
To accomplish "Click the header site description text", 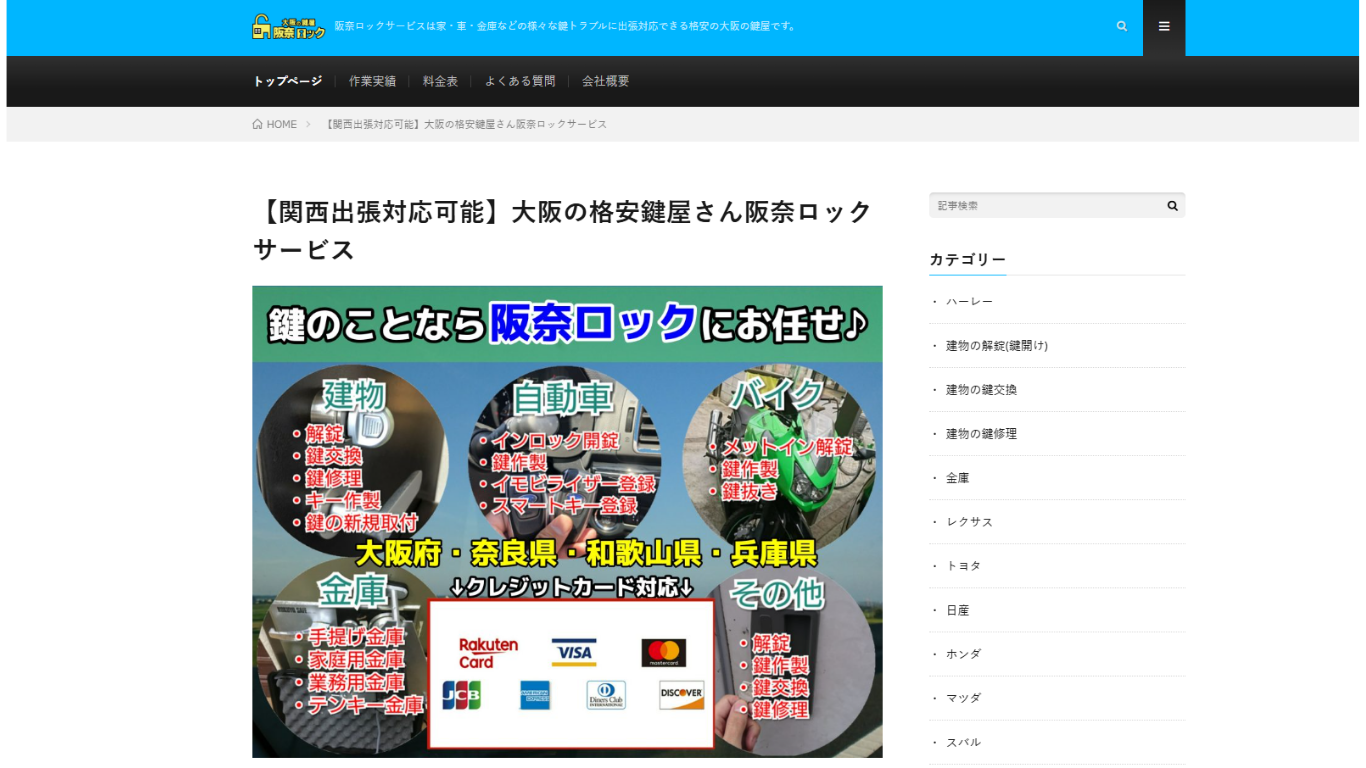I will coord(566,27).
